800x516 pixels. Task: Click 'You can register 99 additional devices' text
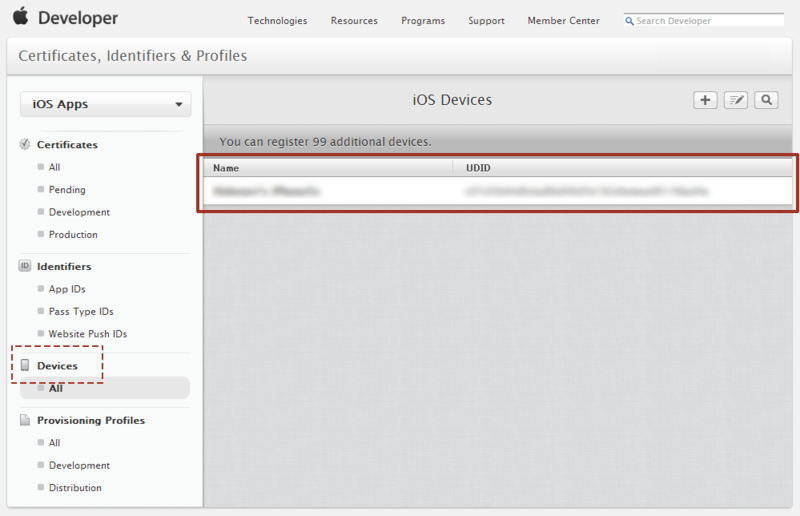point(325,141)
